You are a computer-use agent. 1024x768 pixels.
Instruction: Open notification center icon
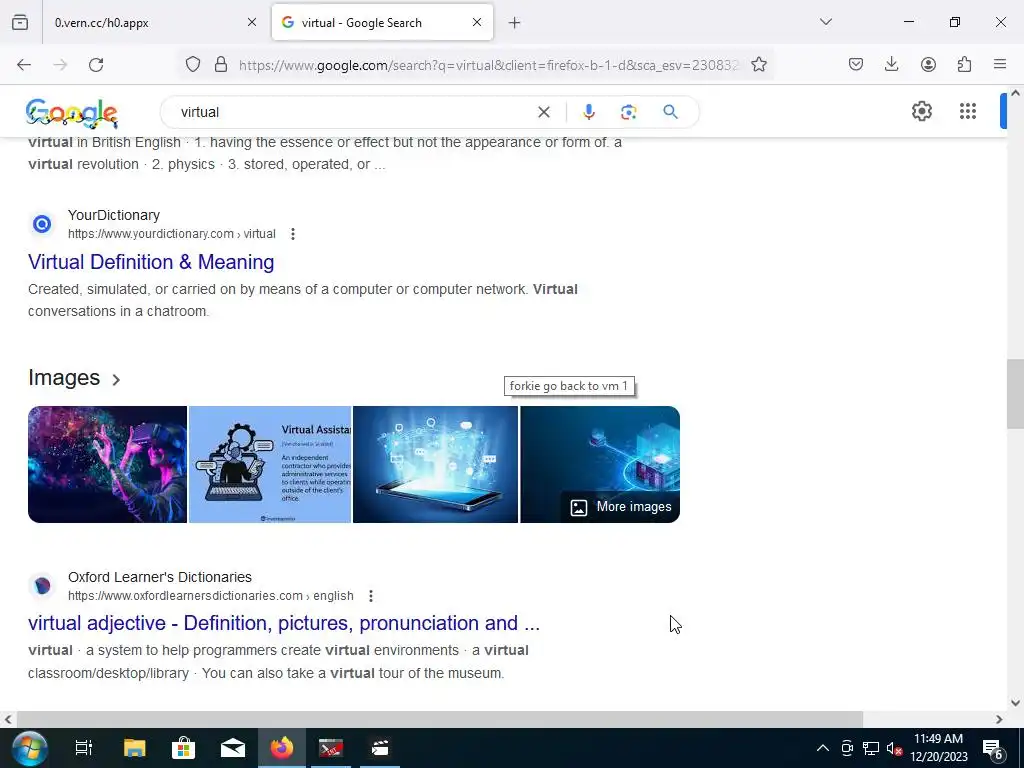pyautogui.click(x=993, y=748)
